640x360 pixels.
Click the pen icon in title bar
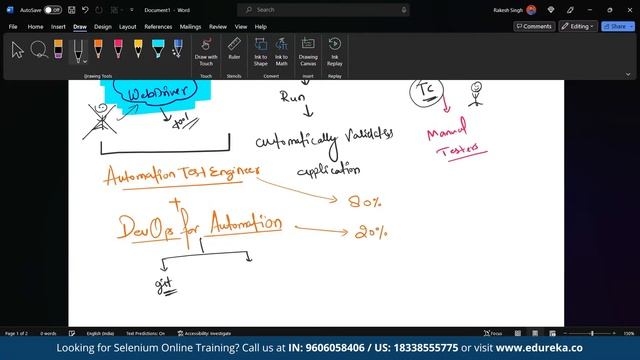pyautogui.click(x=571, y=10)
